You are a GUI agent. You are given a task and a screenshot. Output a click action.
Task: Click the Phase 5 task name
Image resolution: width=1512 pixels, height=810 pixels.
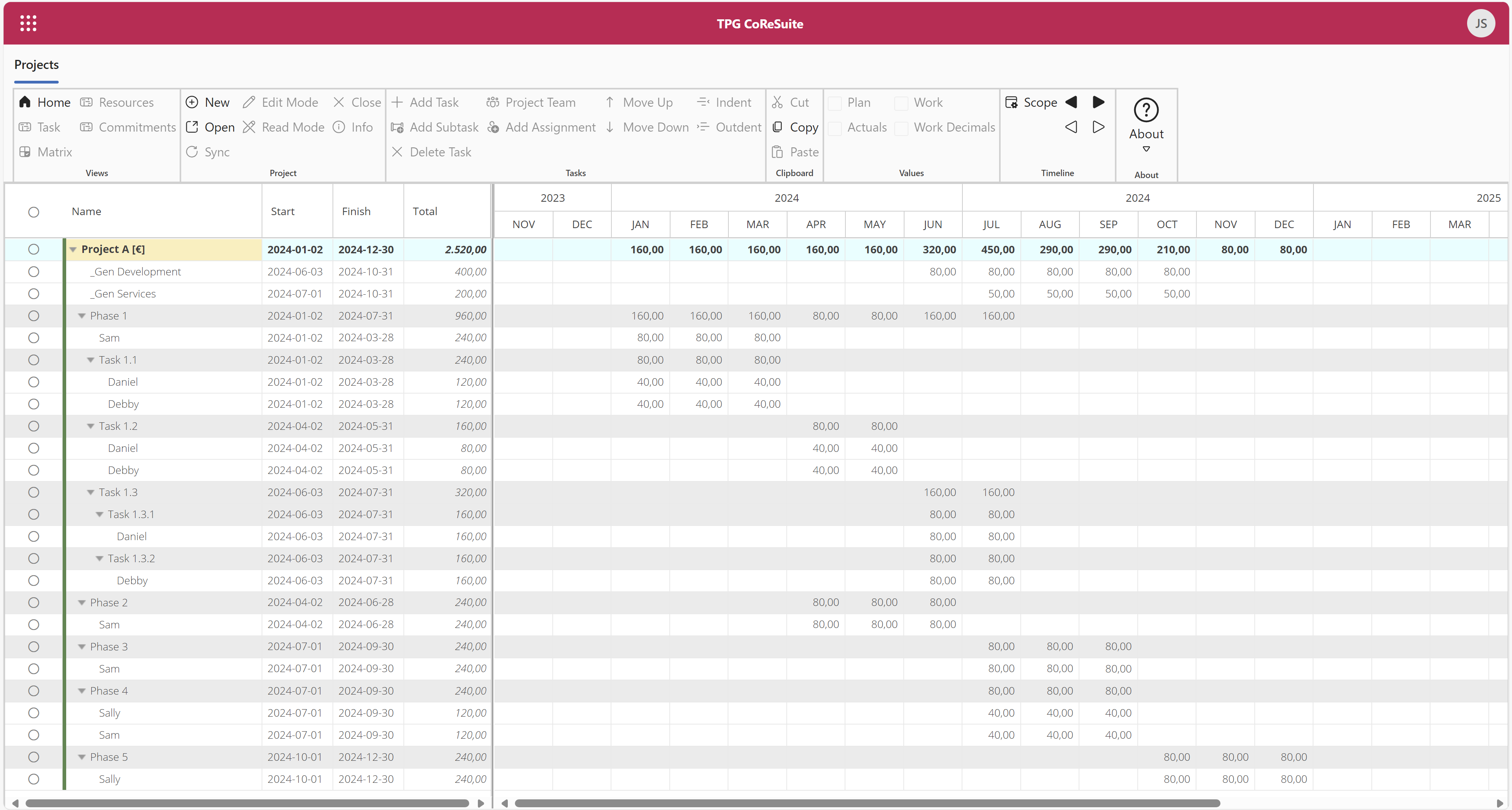click(x=109, y=756)
